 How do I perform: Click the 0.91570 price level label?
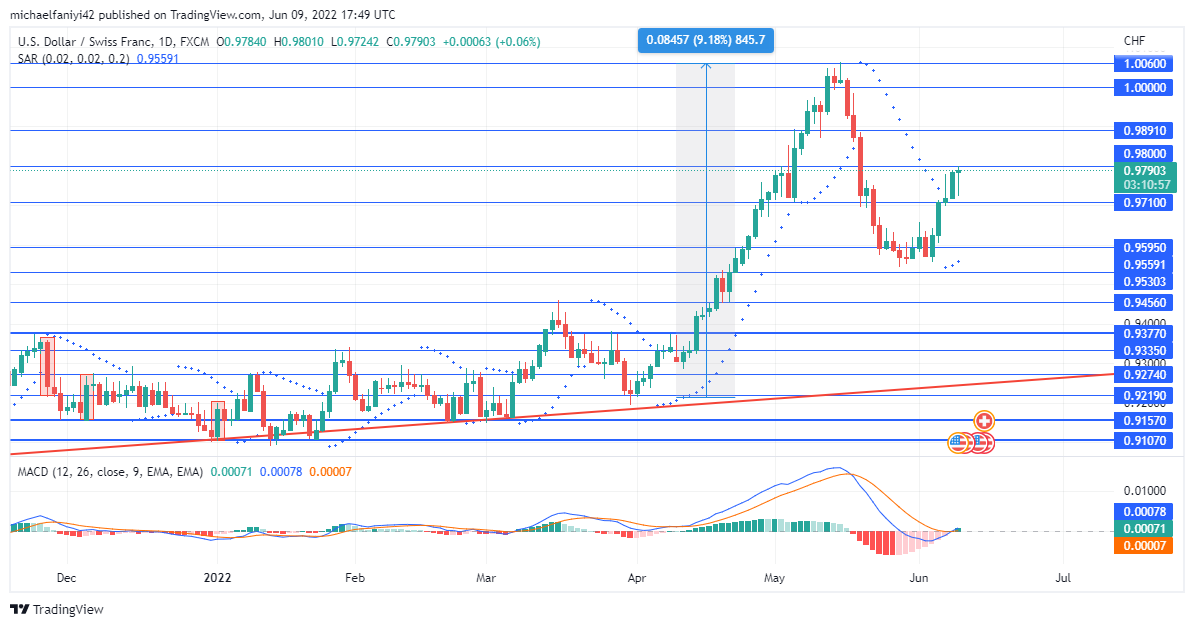click(x=1145, y=421)
